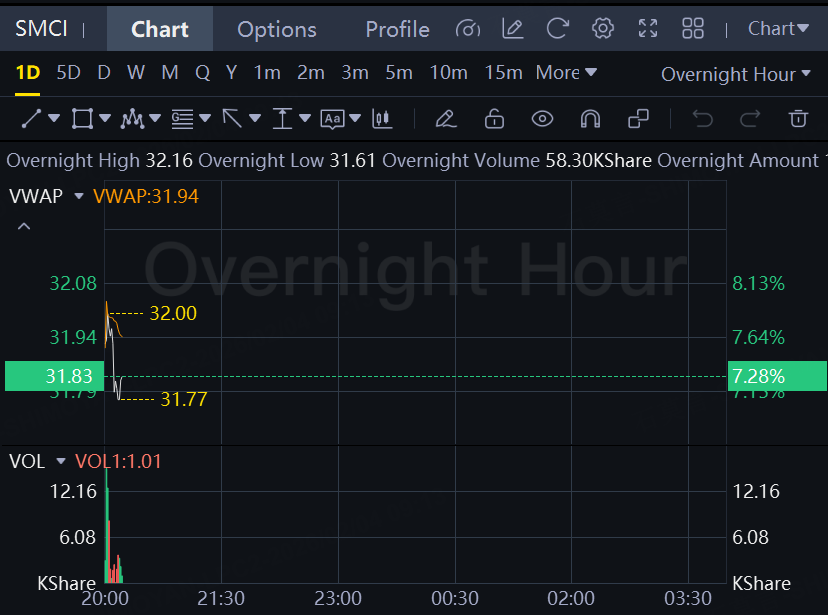The width and height of the screenshot is (828, 615).
Task: Open the VWAP indicator dropdown
Action: (79, 196)
